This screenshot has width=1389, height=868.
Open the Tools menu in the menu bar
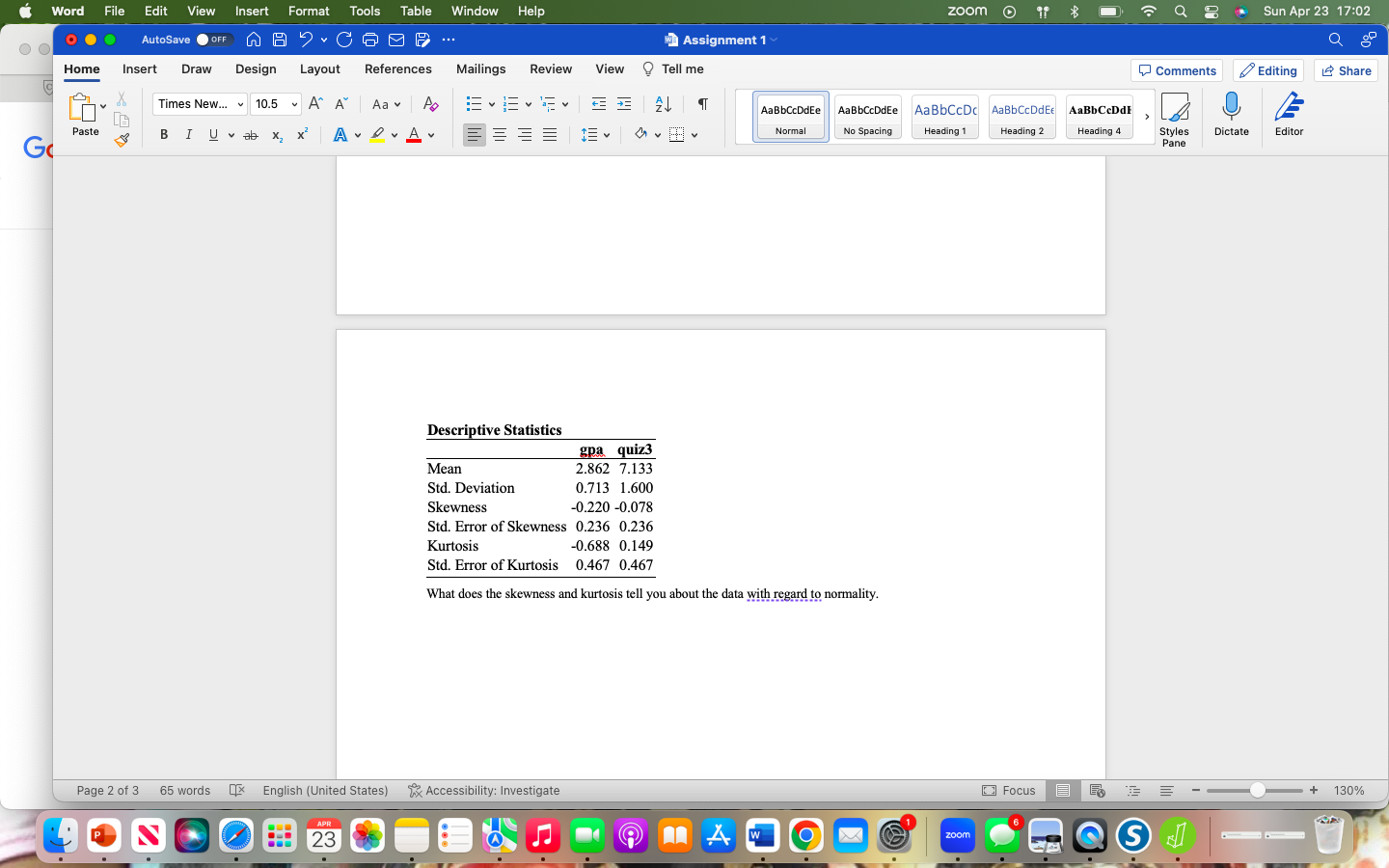(364, 11)
